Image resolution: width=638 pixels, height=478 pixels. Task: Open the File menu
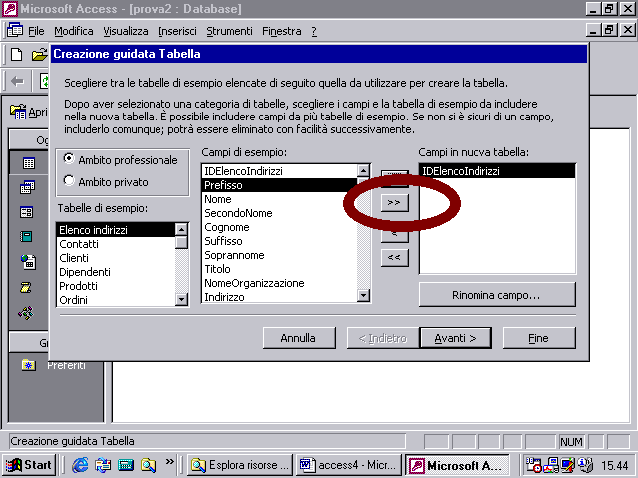[36, 31]
